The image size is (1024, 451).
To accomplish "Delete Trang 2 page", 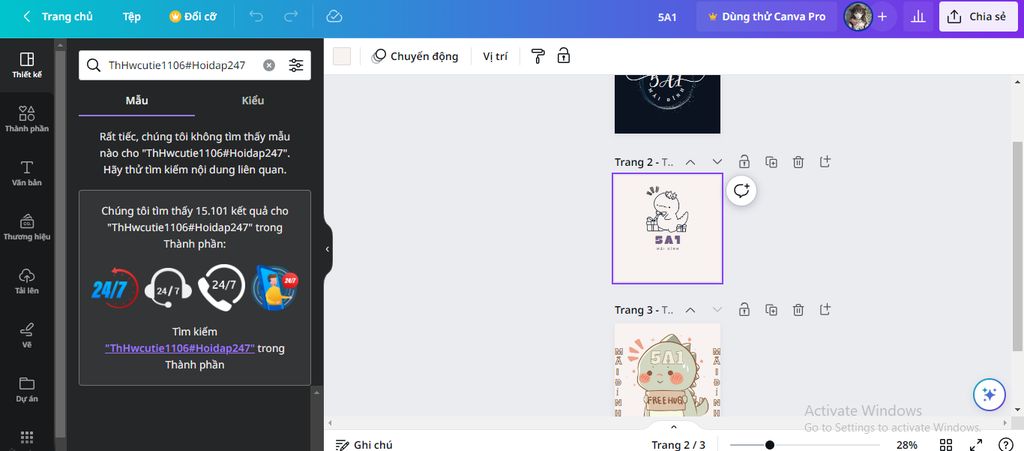I will coord(798,162).
